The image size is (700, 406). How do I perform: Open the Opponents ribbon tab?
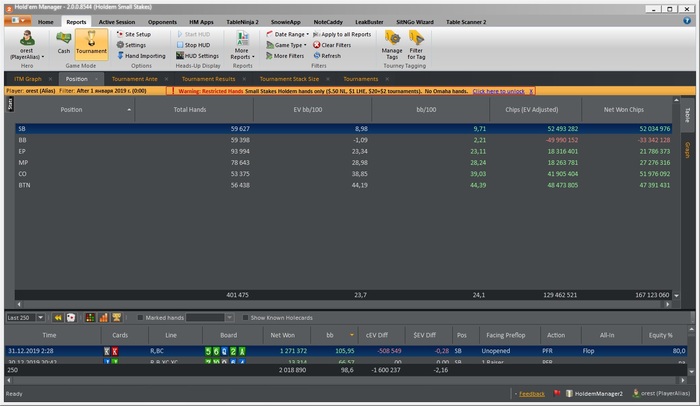tap(162, 22)
